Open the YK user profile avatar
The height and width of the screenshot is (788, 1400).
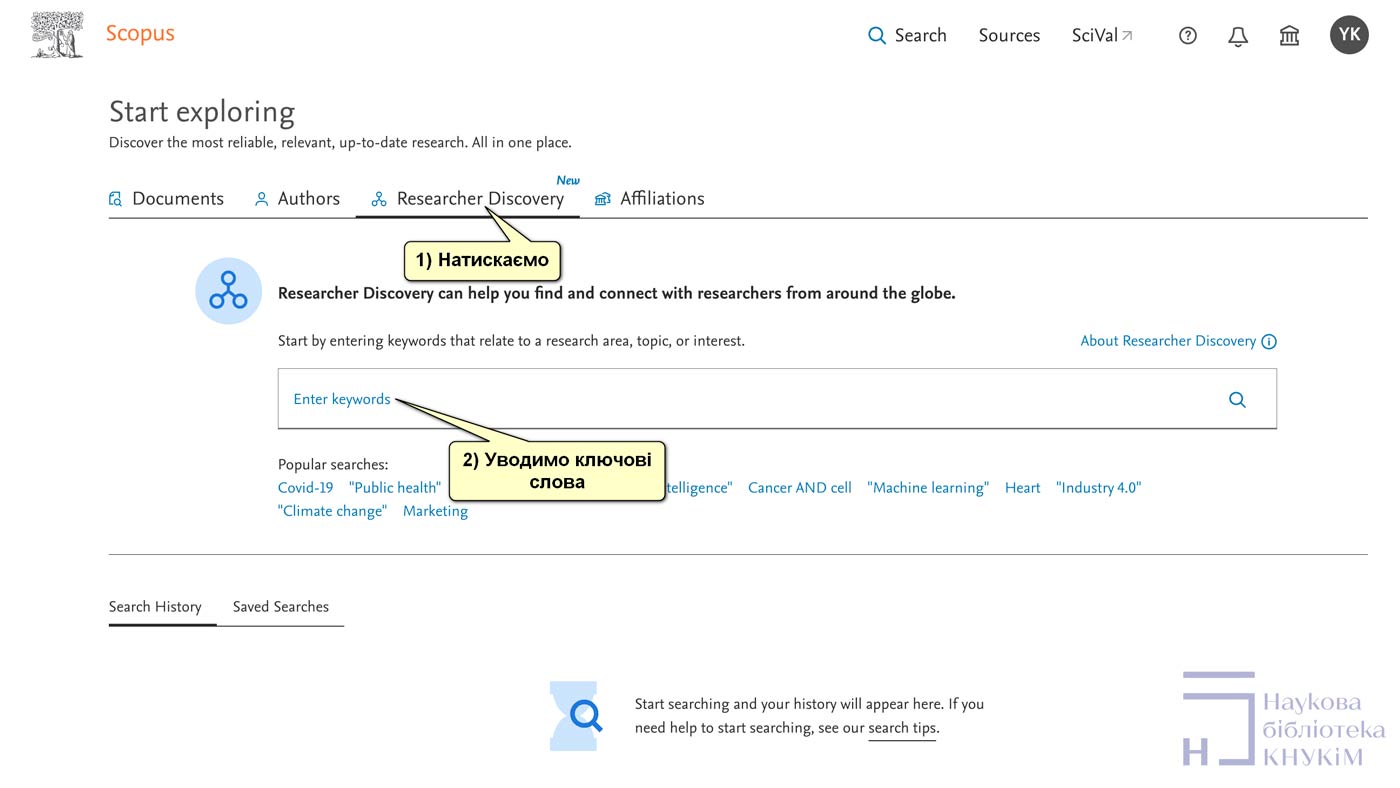(1348, 35)
